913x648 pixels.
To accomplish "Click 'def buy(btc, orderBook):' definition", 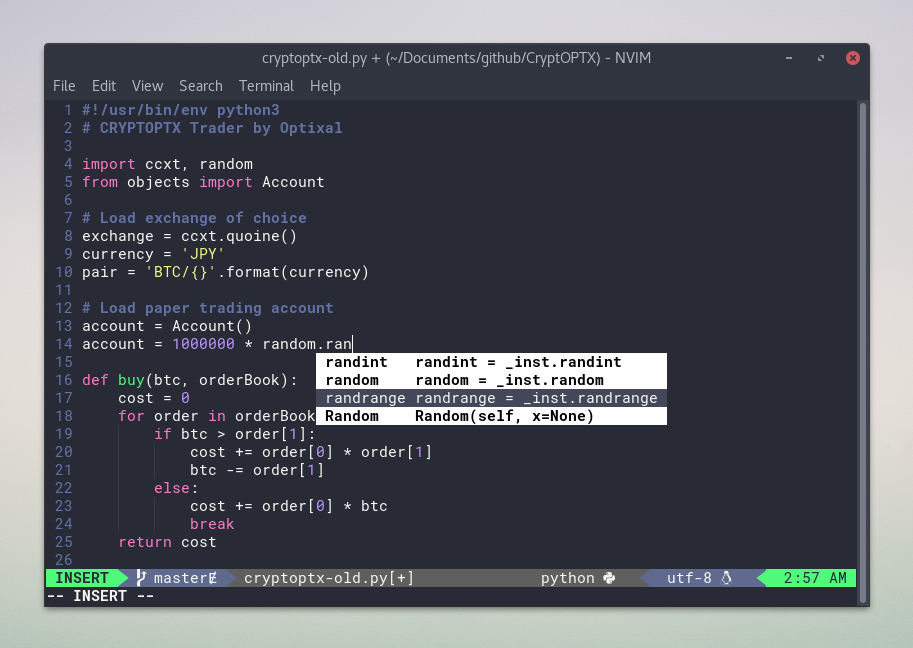I will [x=190, y=380].
